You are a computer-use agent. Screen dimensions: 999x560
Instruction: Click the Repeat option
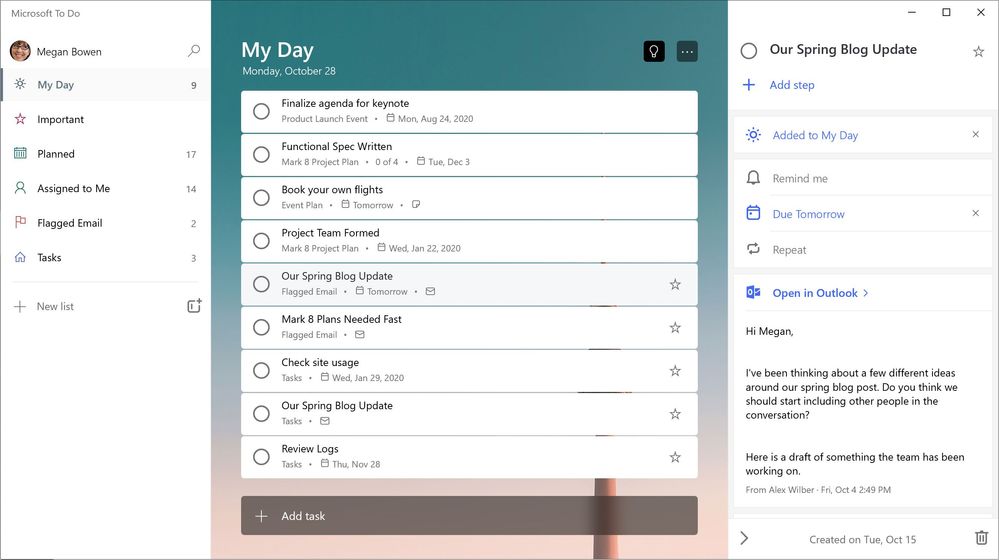pos(863,249)
